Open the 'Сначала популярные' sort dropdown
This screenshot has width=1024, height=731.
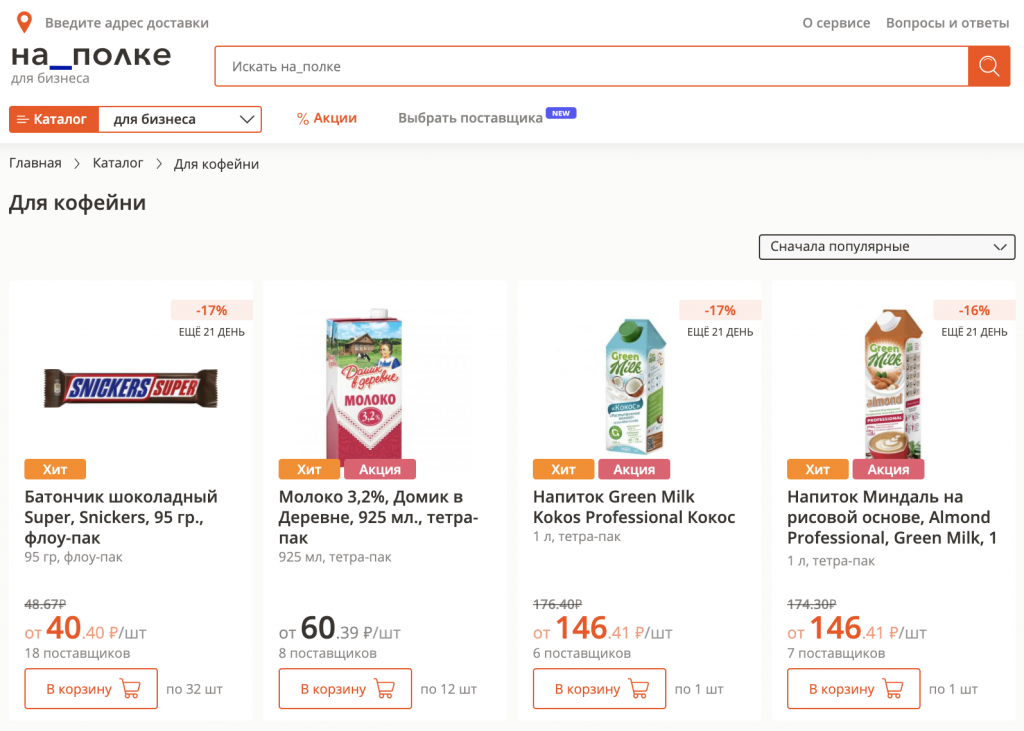(x=886, y=246)
